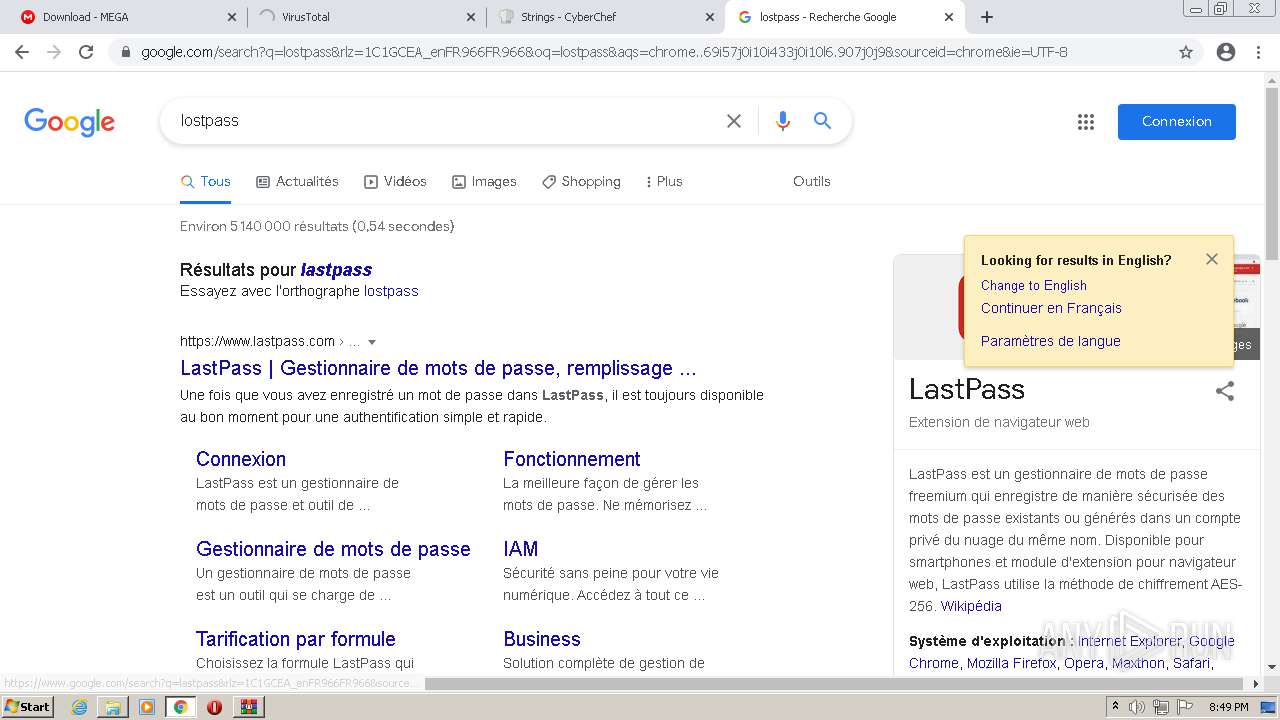Viewport: 1280px width, 720px height.
Task: Close the Download - MEGA tab
Action: coord(231,17)
